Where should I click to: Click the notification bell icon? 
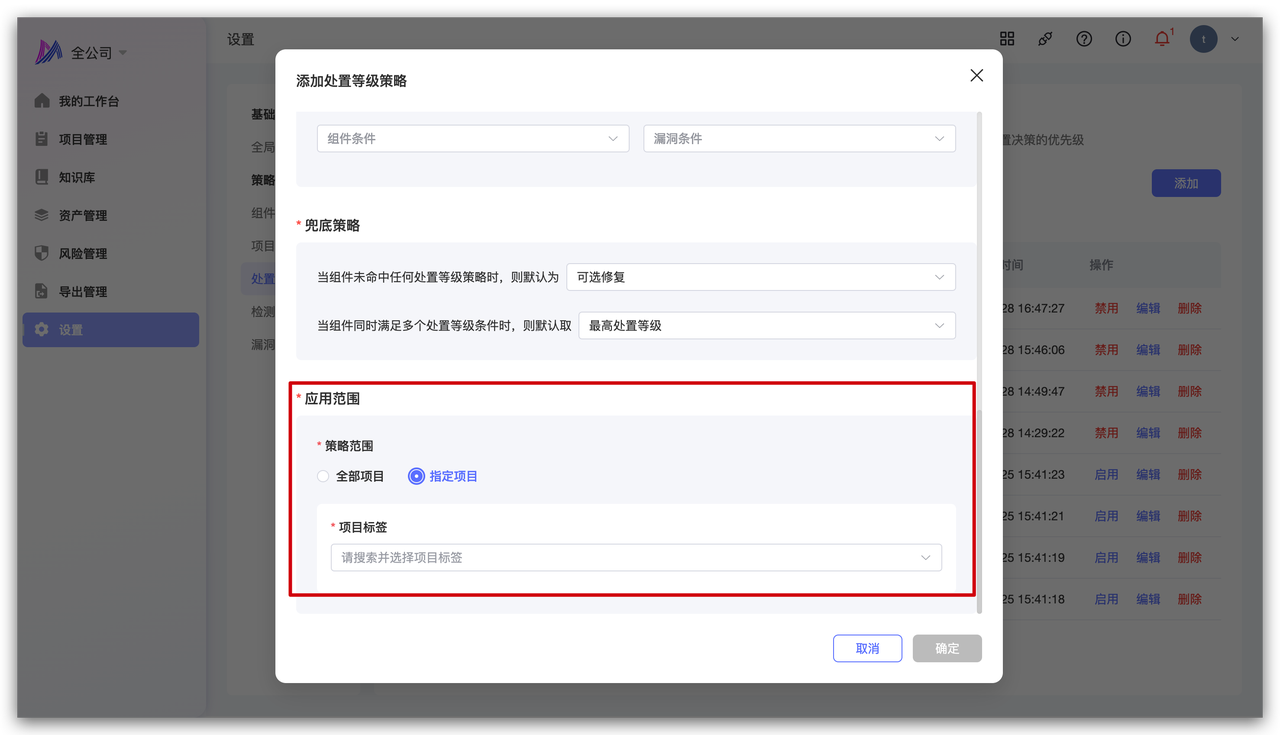1162,39
